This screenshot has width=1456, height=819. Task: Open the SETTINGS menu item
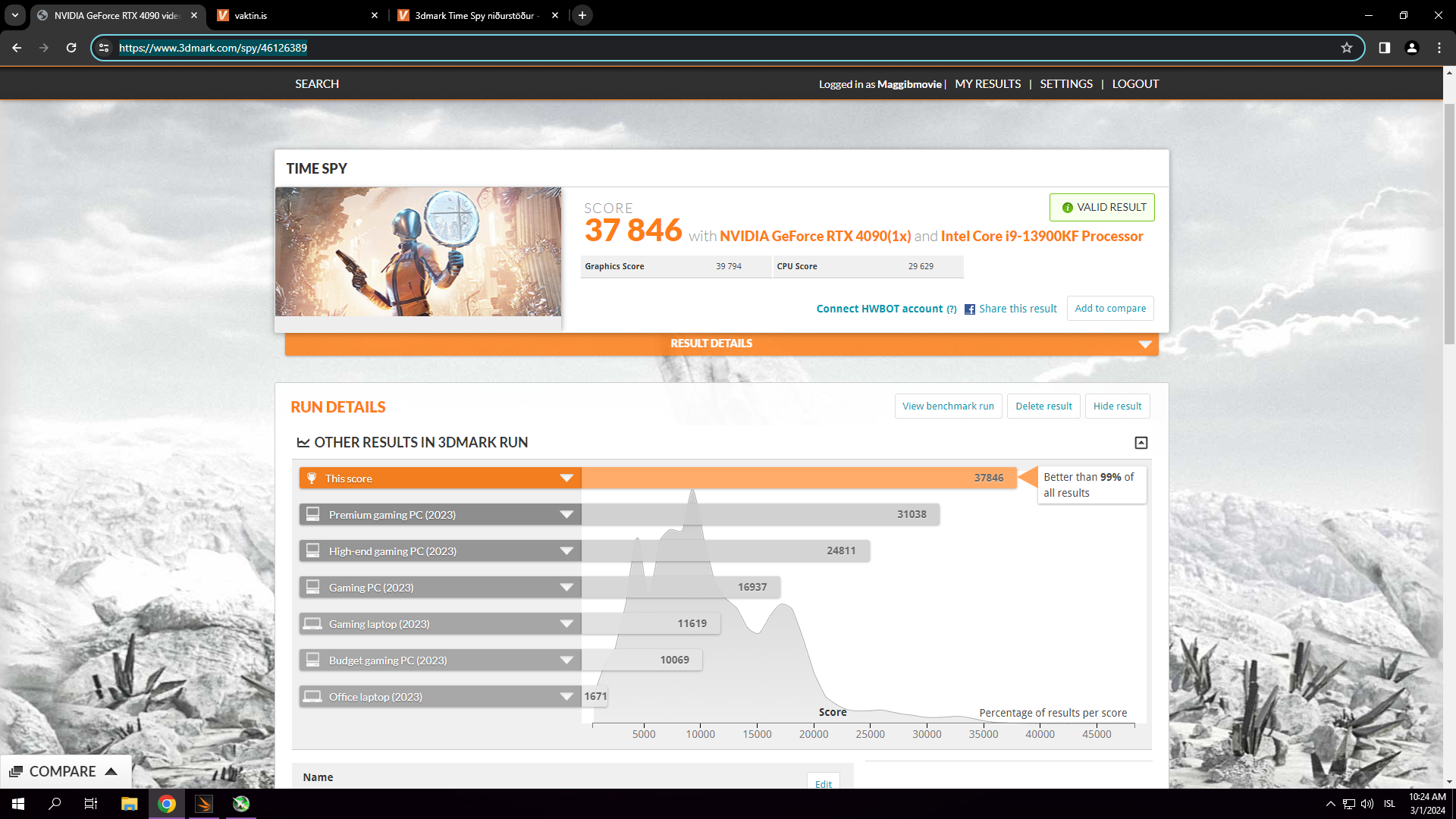click(x=1066, y=83)
